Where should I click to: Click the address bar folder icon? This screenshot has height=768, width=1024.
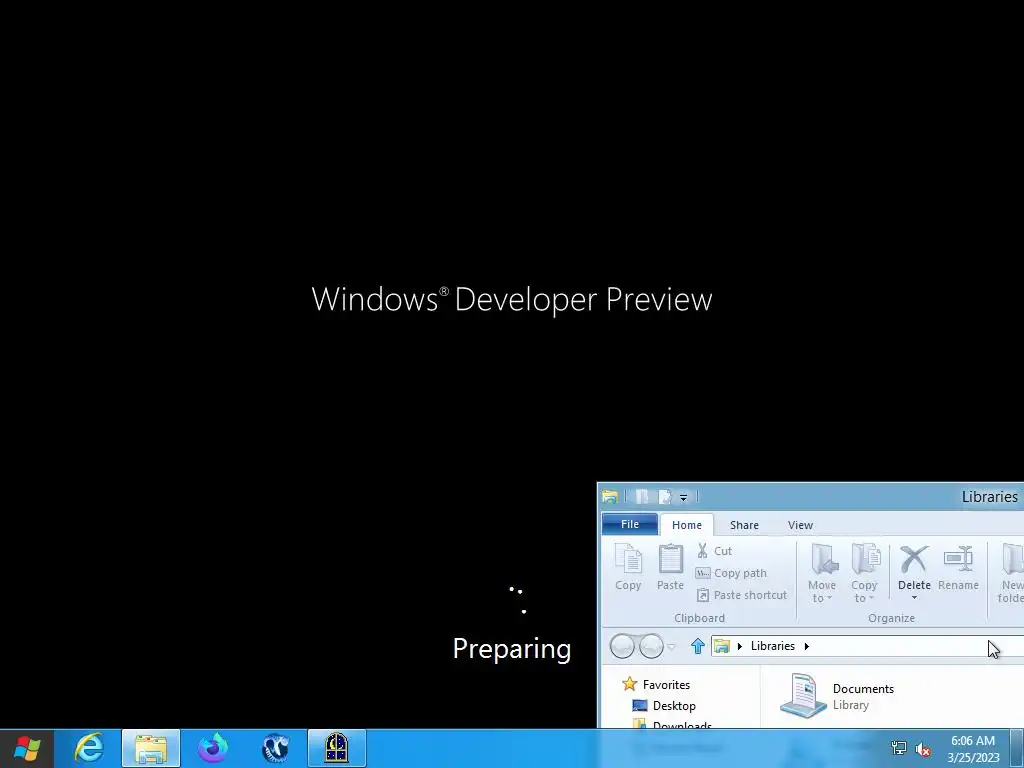coord(722,646)
